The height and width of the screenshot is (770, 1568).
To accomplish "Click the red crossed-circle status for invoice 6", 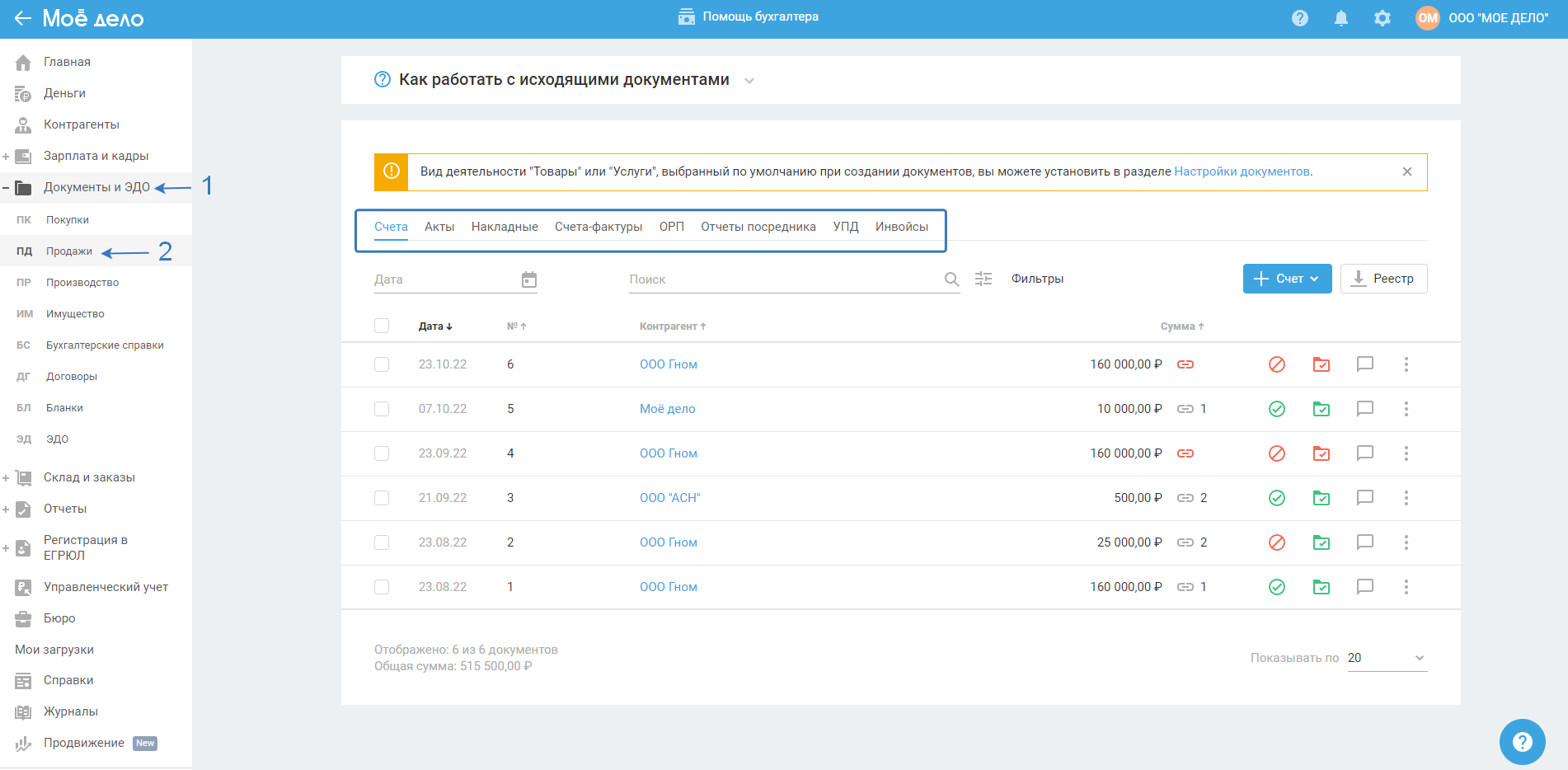I will (1277, 364).
